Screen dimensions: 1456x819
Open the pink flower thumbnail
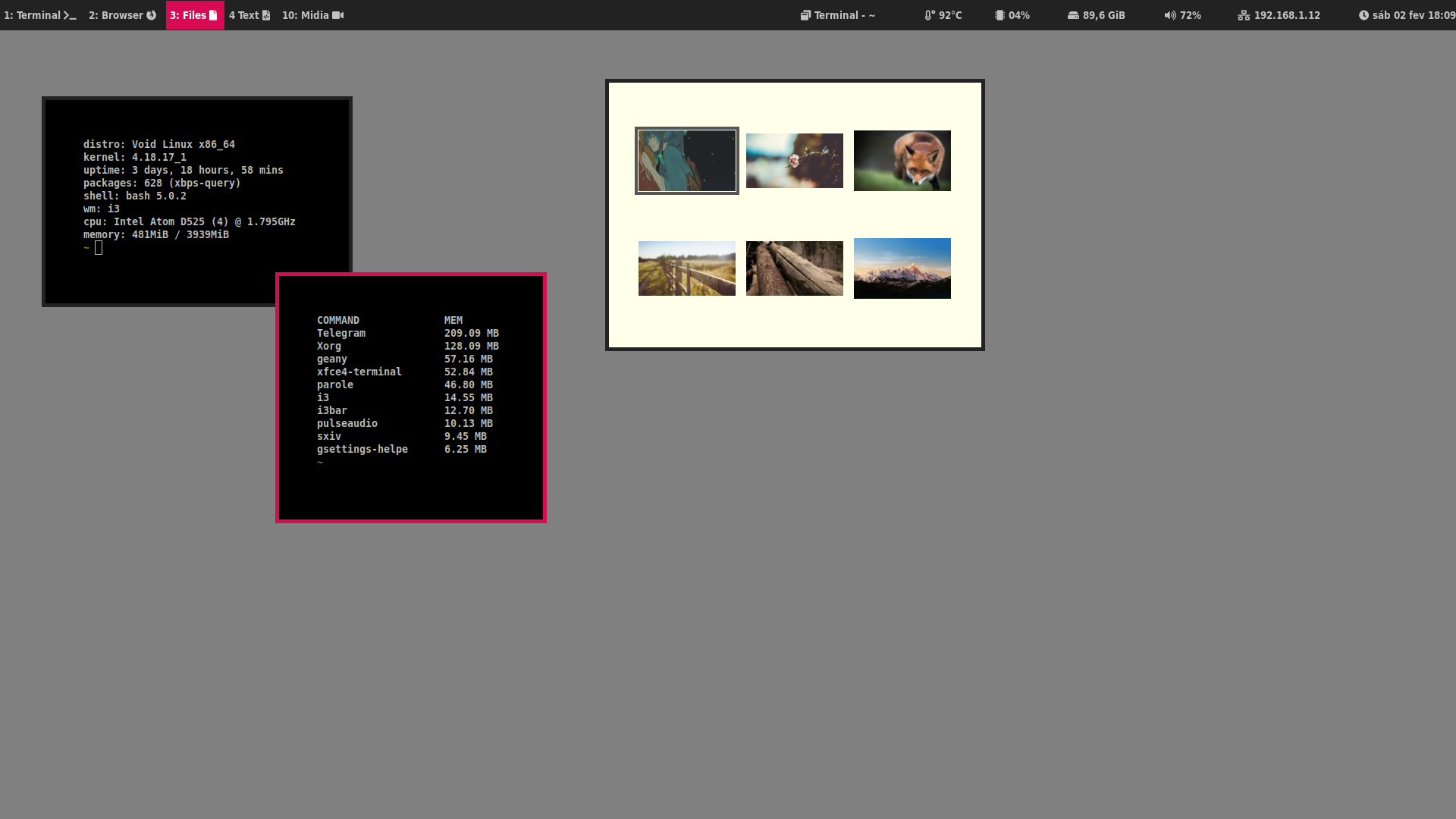[x=795, y=161]
